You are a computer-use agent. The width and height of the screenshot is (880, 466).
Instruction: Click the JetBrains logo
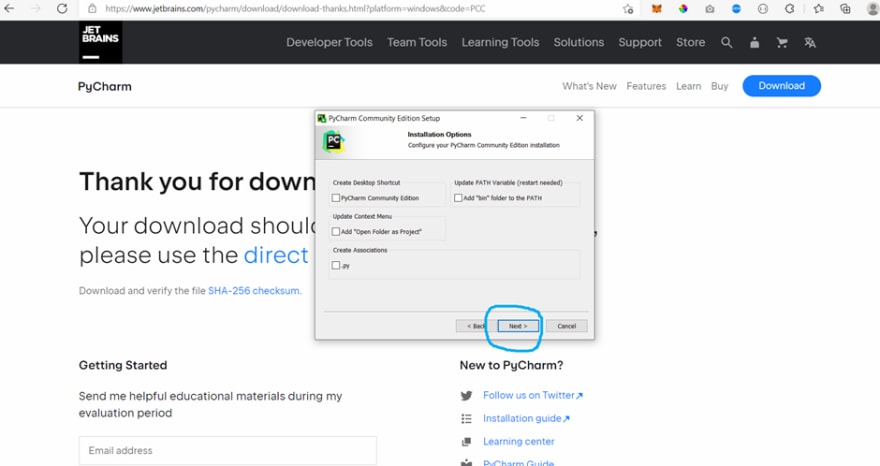(100, 42)
